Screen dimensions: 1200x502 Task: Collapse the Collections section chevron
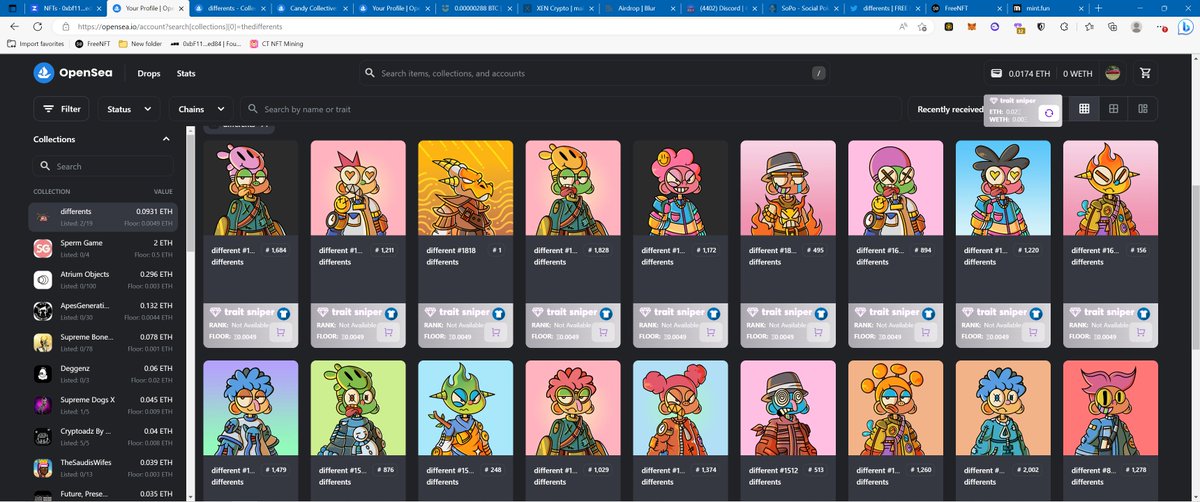point(166,139)
